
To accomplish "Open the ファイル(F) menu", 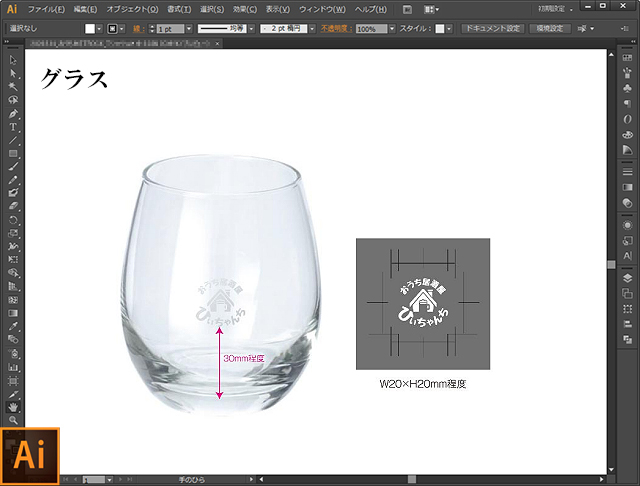I will tap(47, 8).
